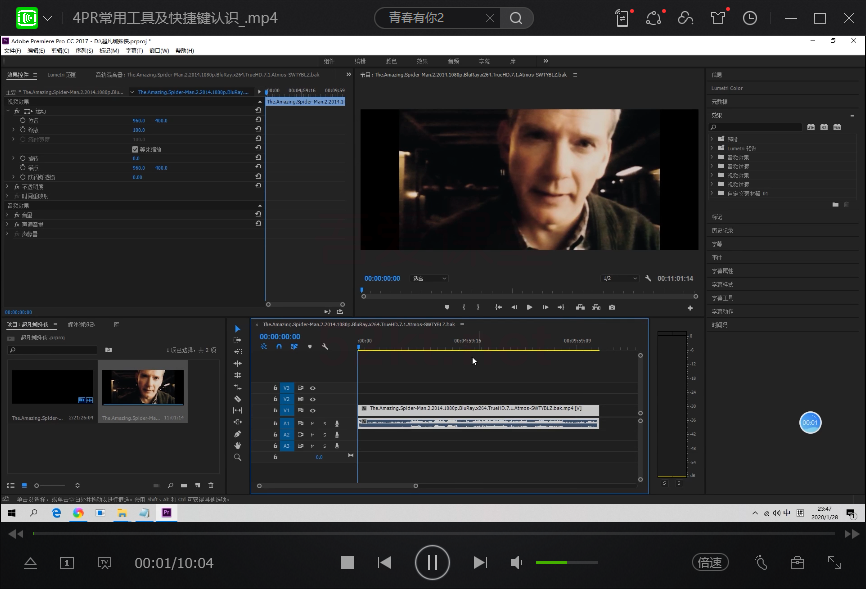Select the Pen tool
866x589 pixels.
(x=237, y=434)
